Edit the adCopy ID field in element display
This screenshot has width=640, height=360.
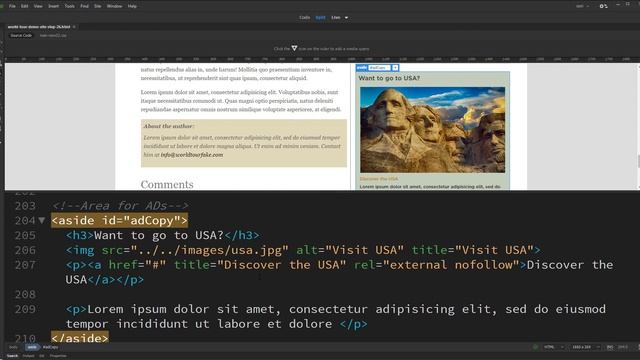379,68
